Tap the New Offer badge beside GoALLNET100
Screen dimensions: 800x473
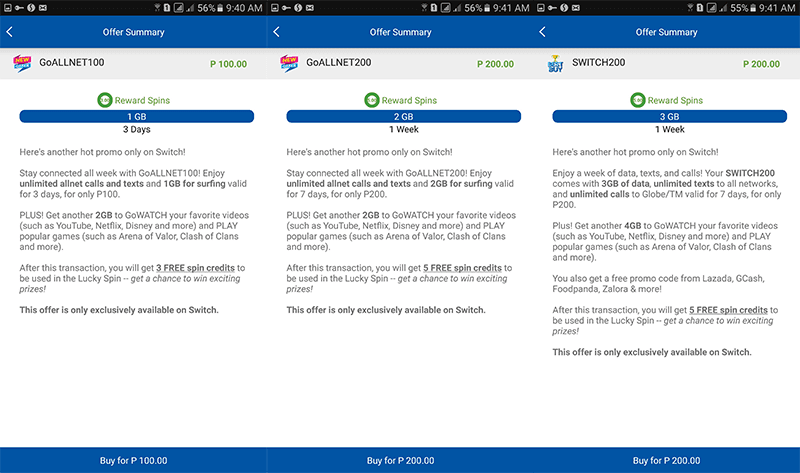click(22, 64)
